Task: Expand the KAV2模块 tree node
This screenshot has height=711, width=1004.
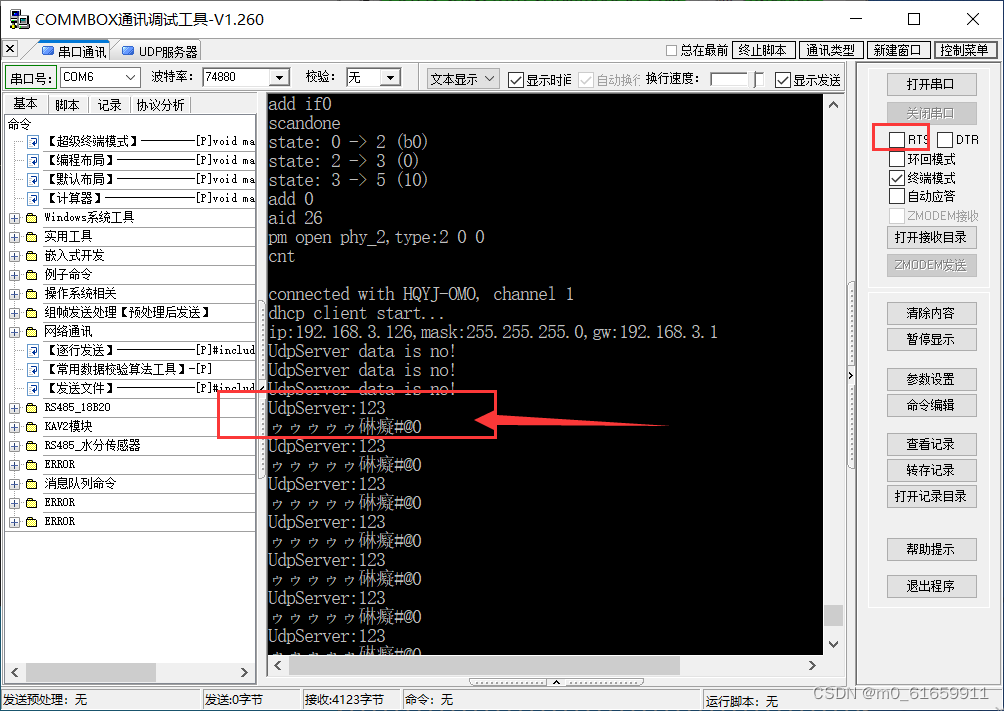Action: tap(15, 427)
